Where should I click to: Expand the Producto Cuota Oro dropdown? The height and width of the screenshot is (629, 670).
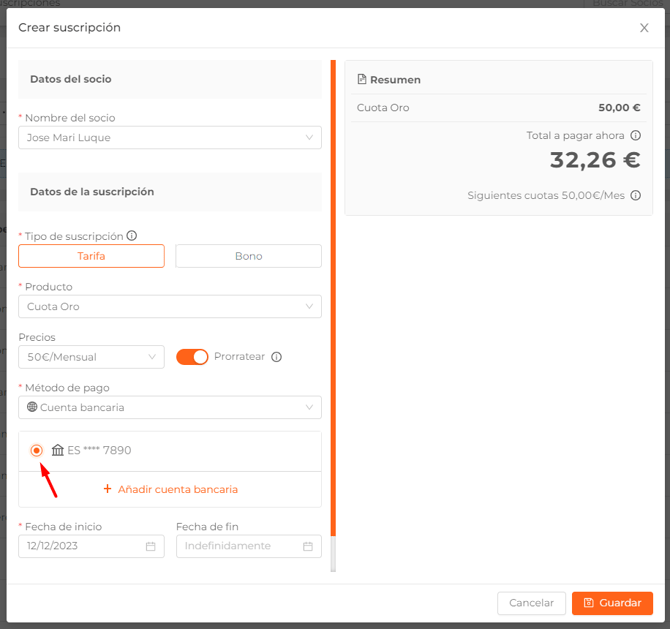[170, 307]
